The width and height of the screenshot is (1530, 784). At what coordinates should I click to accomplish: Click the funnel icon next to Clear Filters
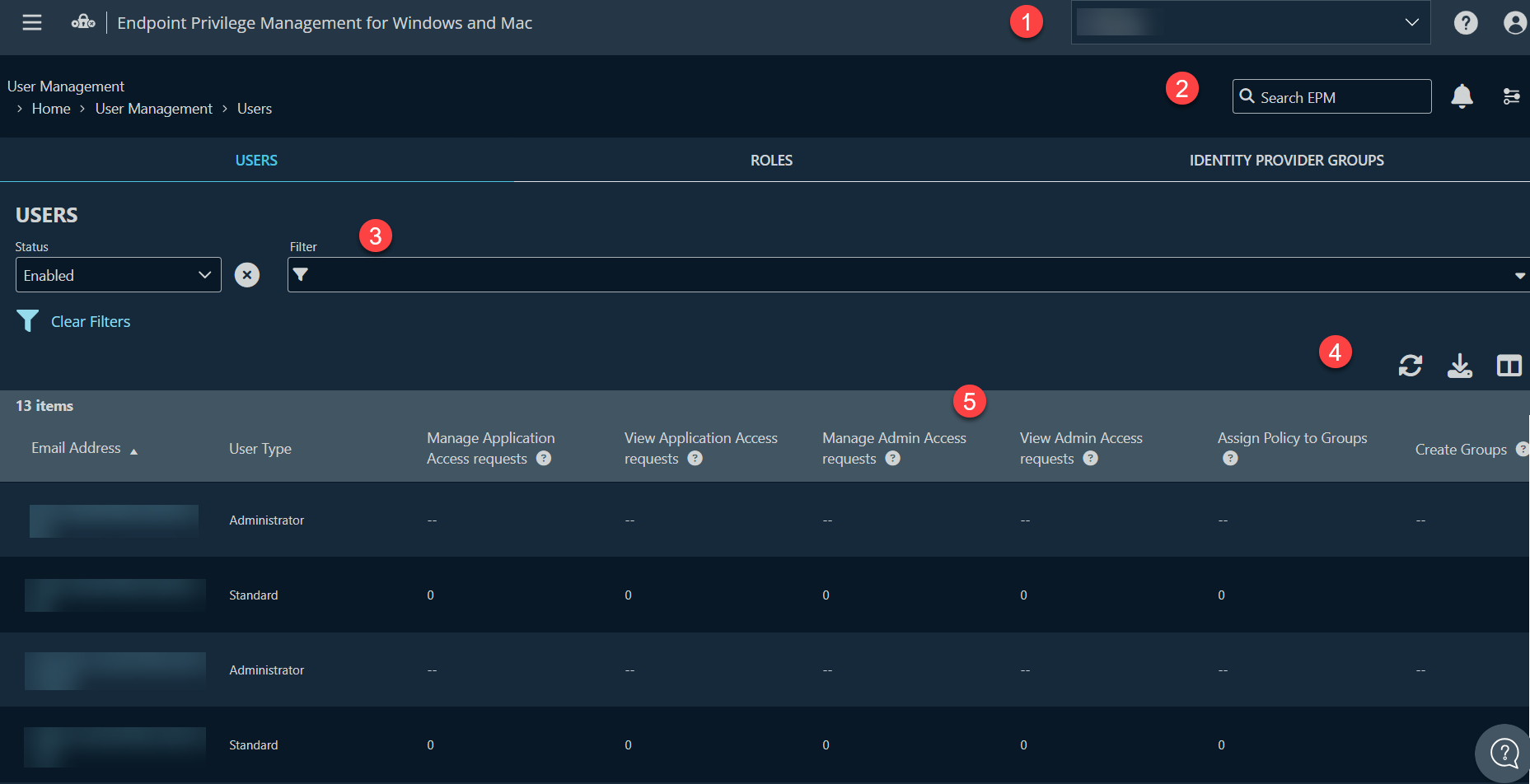click(x=28, y=320)
